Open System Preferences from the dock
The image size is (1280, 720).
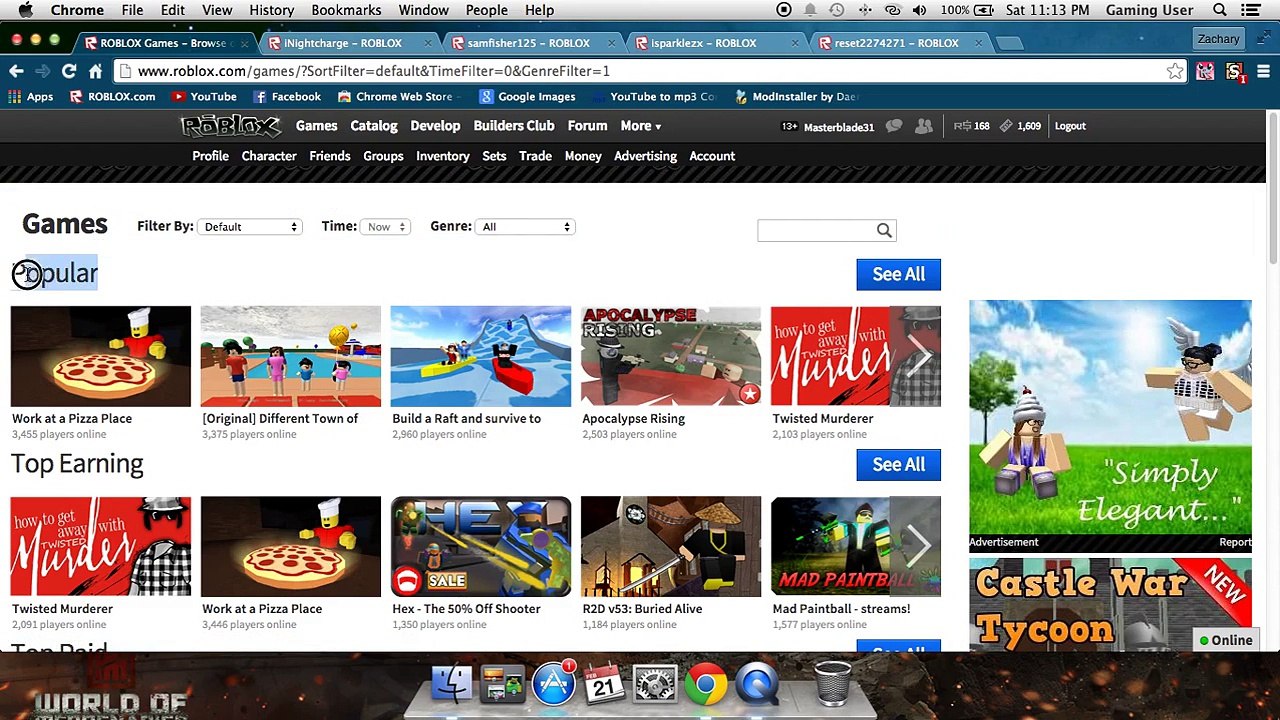(655, 685)
